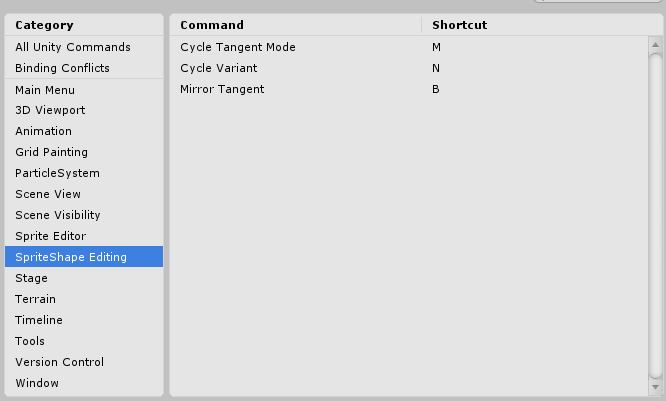Click scrollbar down arrow in command list
The width and height of the screenshot is (666, 401).
tap(656, 386)
